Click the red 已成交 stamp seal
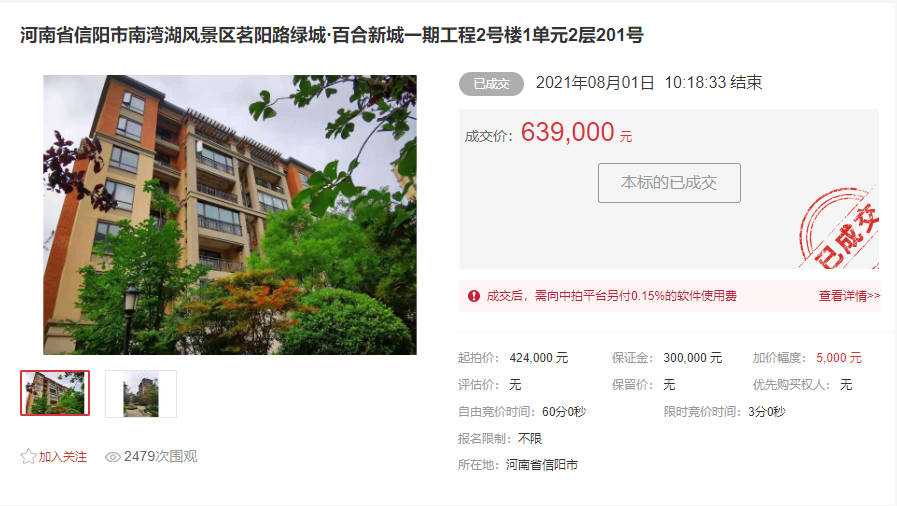Viewport: 897px width, 506px height. pyautogui.click(x=840, y=229)
